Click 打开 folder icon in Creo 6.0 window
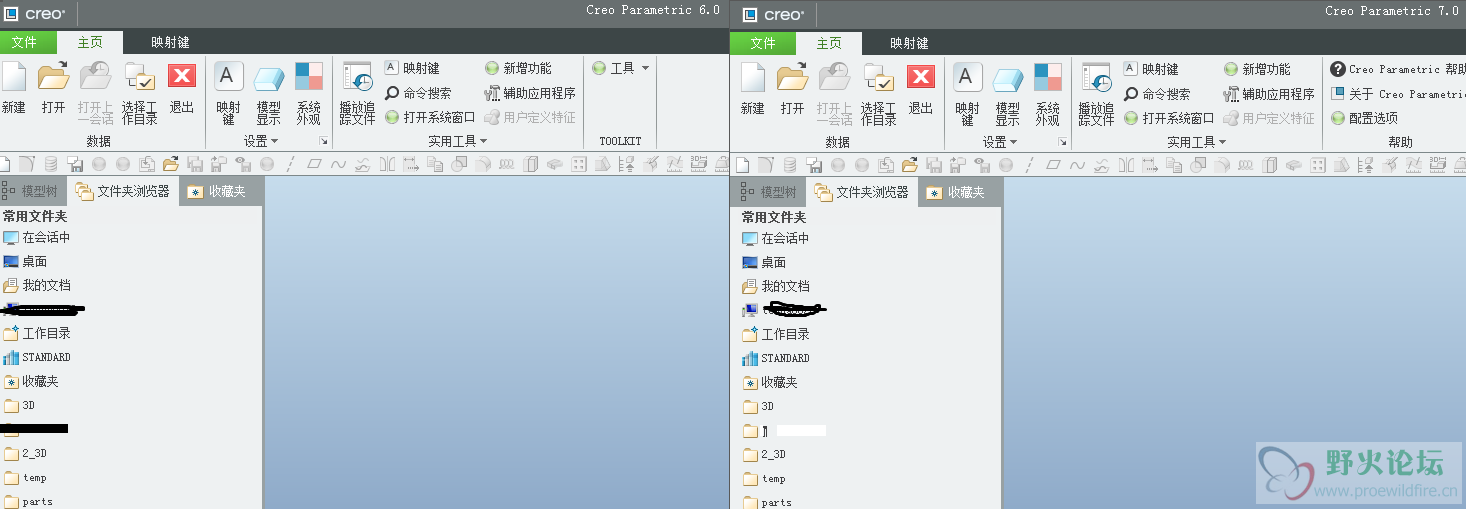The height and width of the screenshot is (509, 1467). click(53, 77)
